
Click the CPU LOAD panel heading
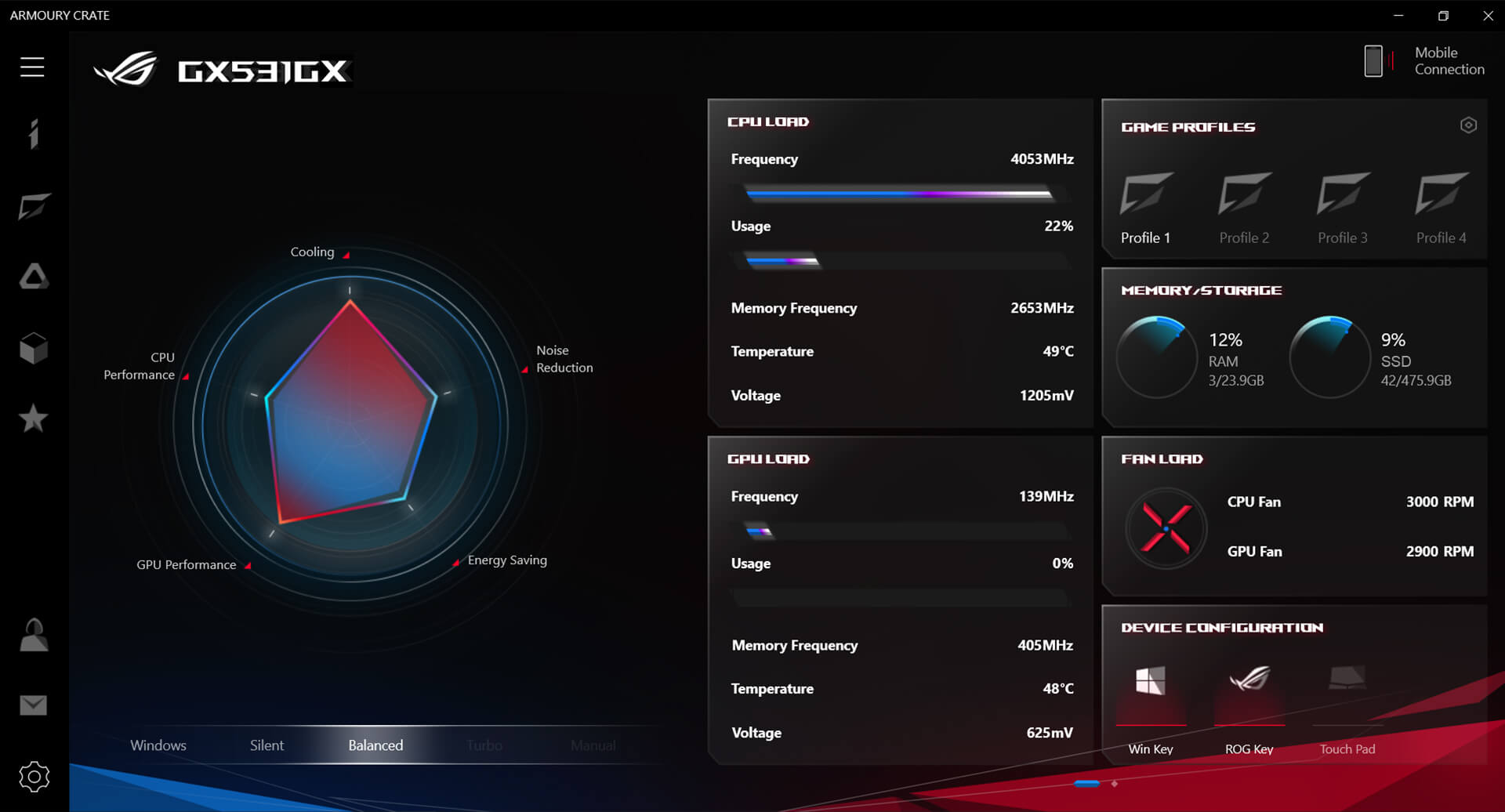tap(768, 121)
